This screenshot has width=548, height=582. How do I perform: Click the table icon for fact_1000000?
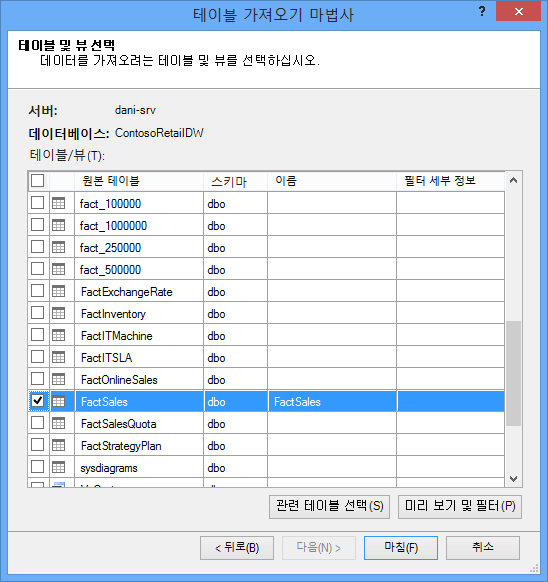pyautogui.click(x=58, y=225)
